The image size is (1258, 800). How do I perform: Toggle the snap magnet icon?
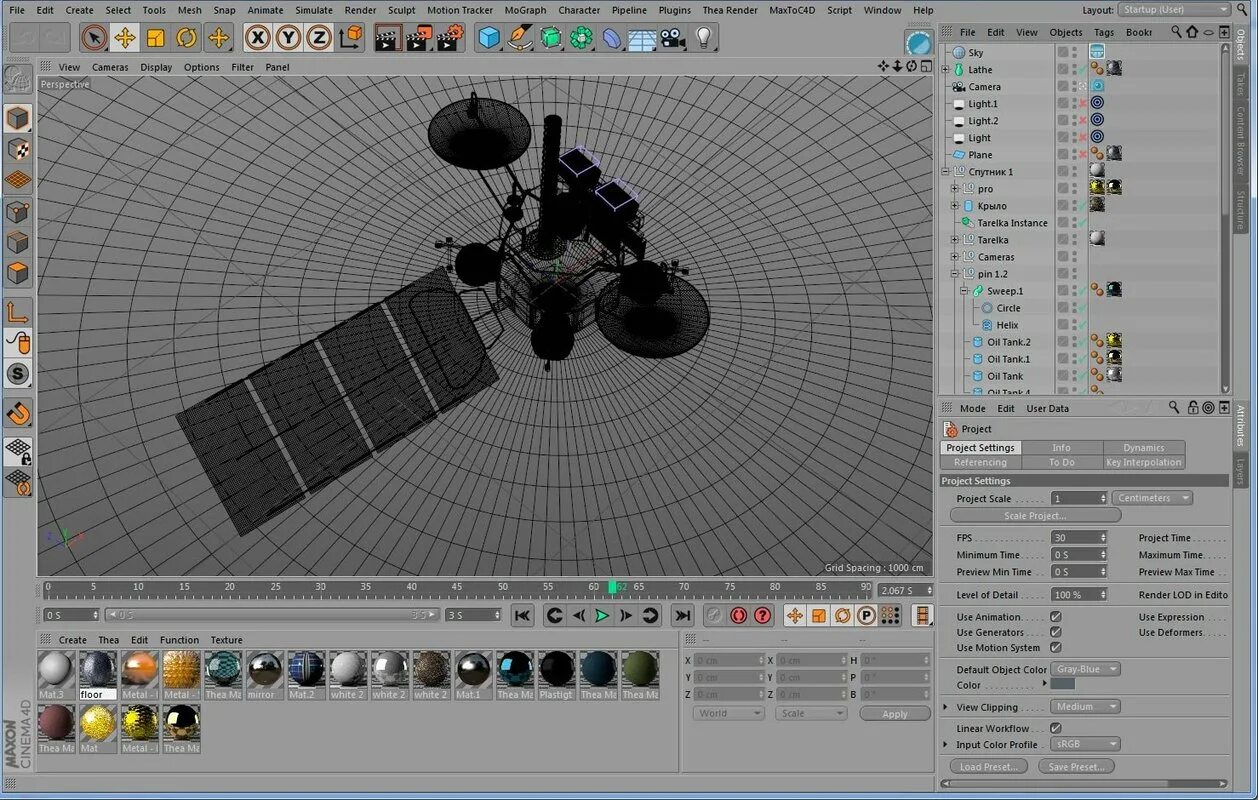click(18, 413)
